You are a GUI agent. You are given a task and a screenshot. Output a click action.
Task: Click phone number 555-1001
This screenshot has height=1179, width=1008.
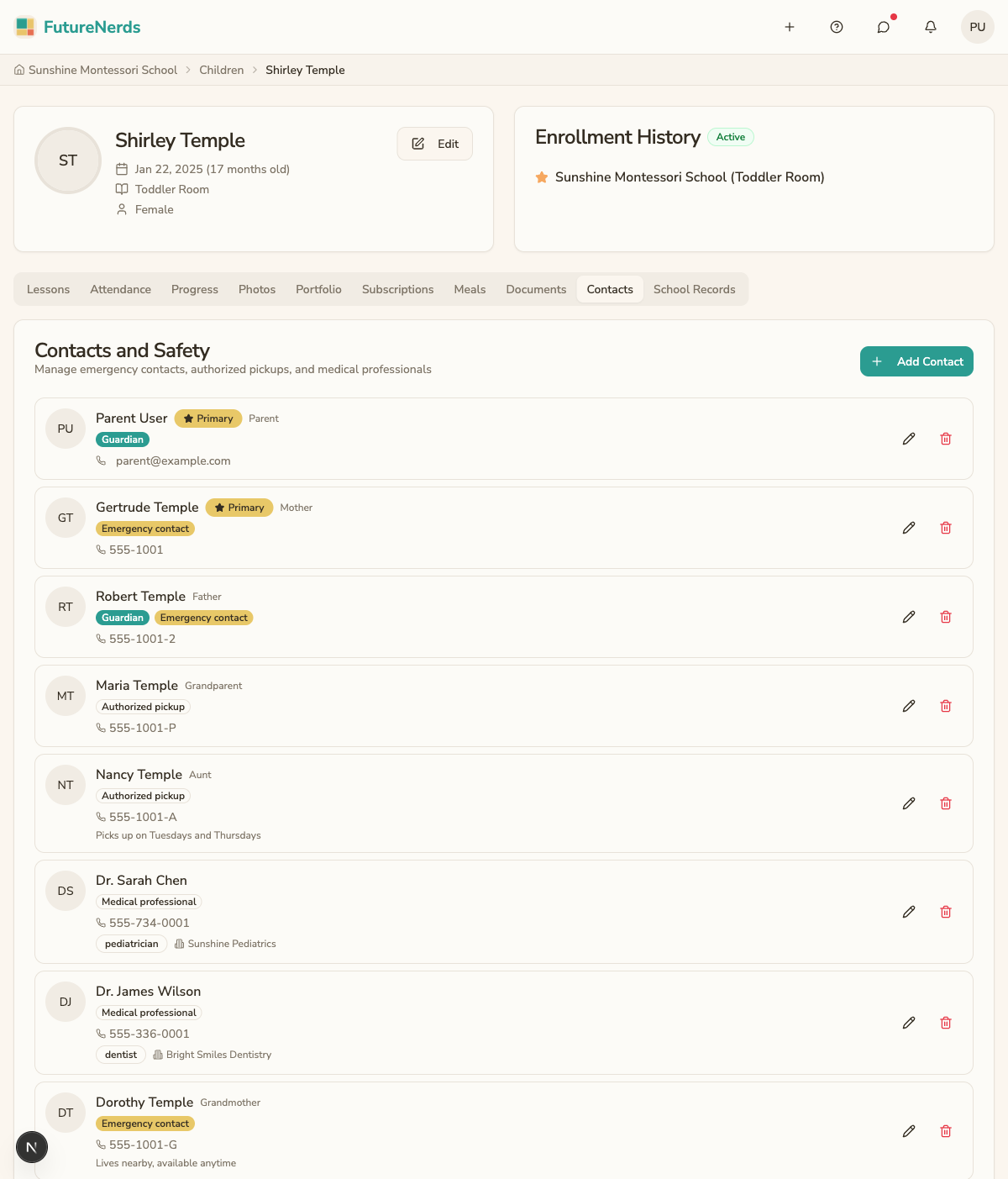(136, 550)
